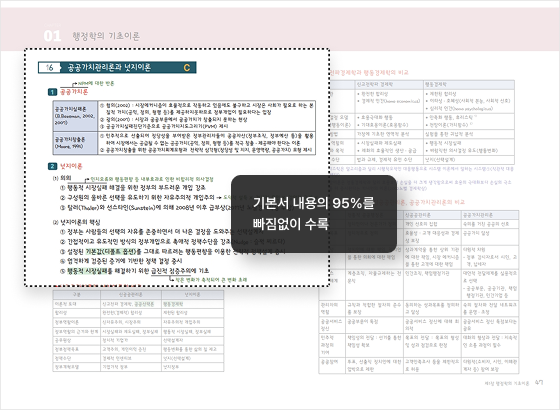
Task: Click the chapter title "행정학의 기초이론"
Action: point(106,36)
